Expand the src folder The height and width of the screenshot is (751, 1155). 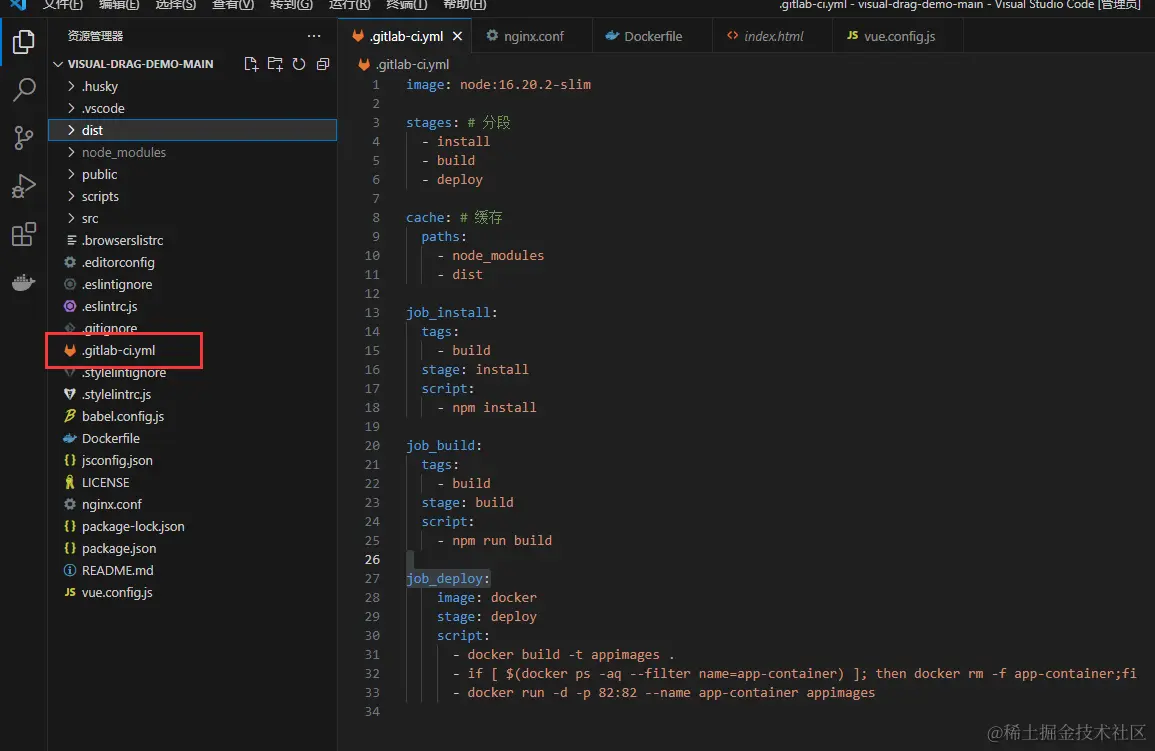click(x=90, y=218)
